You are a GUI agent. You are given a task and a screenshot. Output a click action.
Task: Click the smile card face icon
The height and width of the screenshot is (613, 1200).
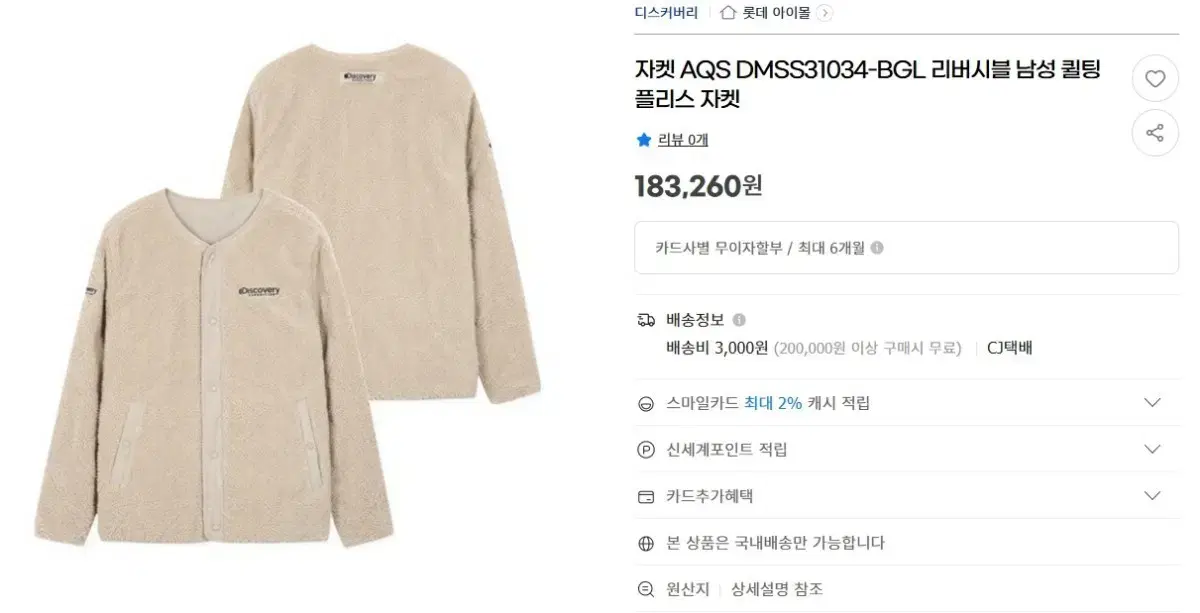(x=646, y=403)
